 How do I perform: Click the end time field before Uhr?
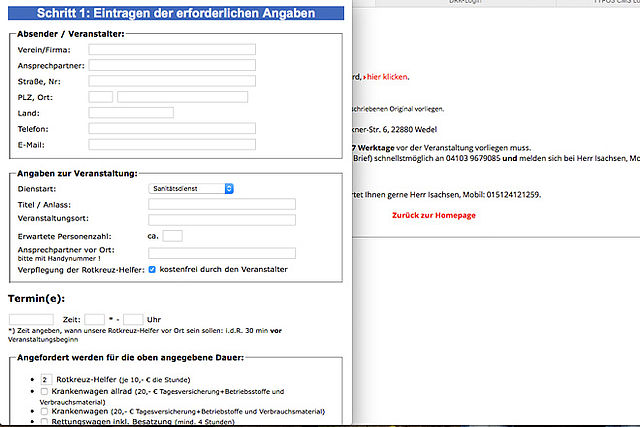[133, 319]
